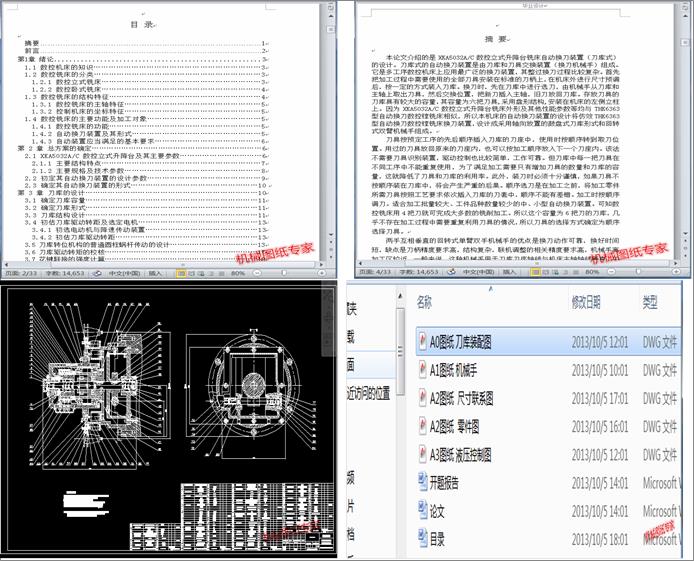Click DWG icon of A3图纸 液压控制图
Screen dimensions: 694x561
pyautogui.click(x=423, y=454)
